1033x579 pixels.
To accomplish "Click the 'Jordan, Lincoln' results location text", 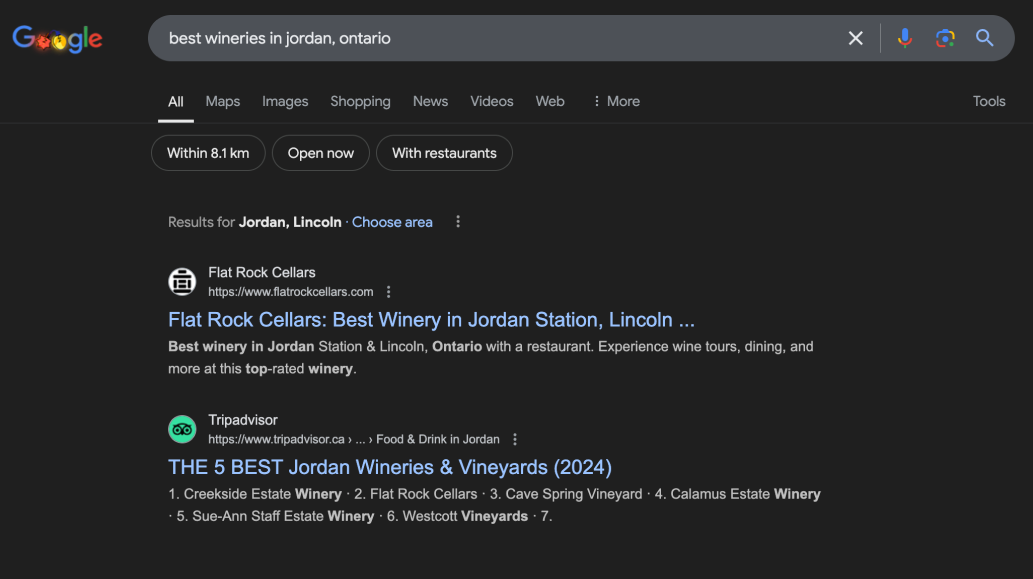I will tap(290, 222).
